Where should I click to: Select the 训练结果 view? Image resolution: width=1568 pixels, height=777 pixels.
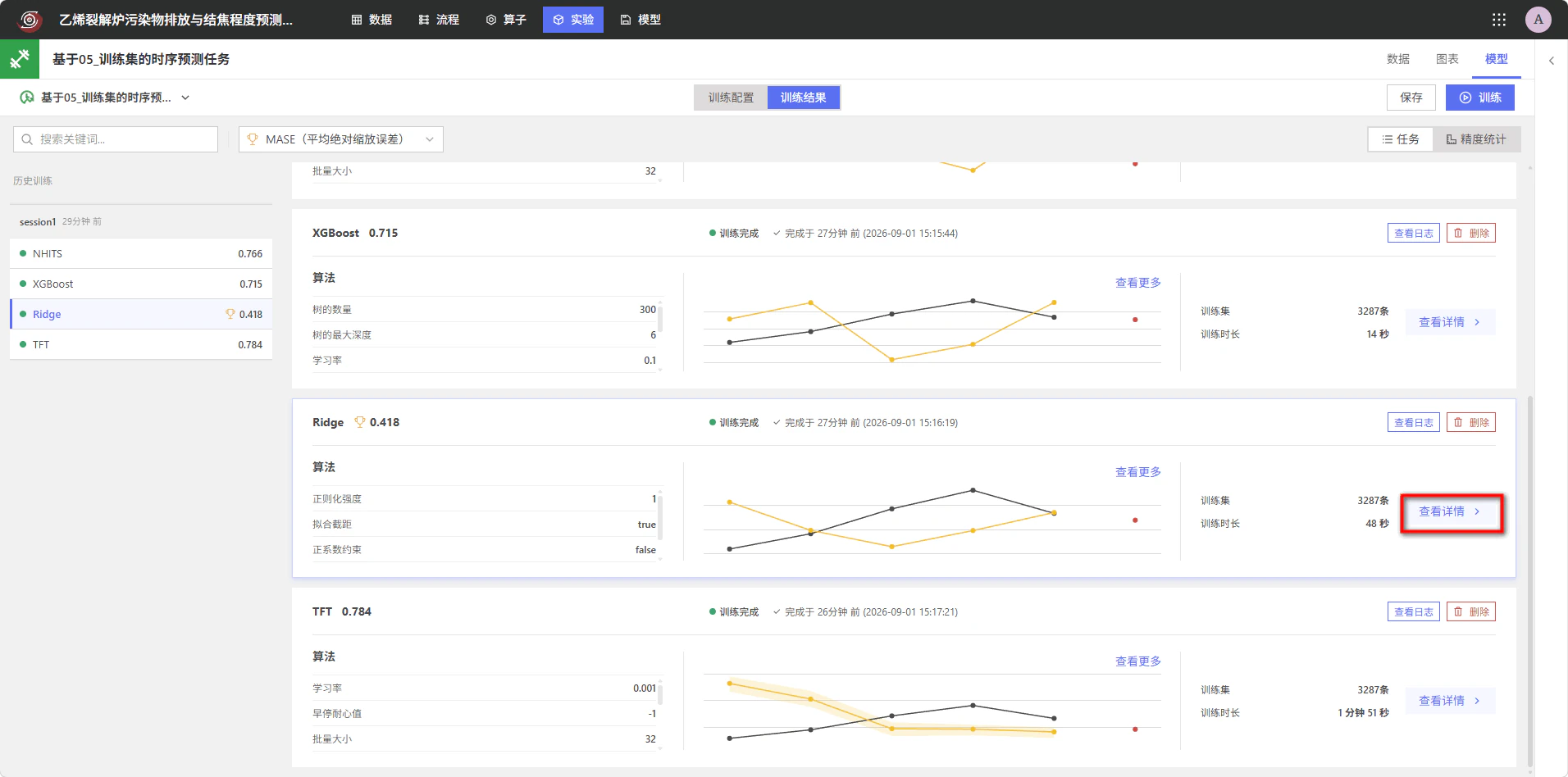tap(804, 98)
